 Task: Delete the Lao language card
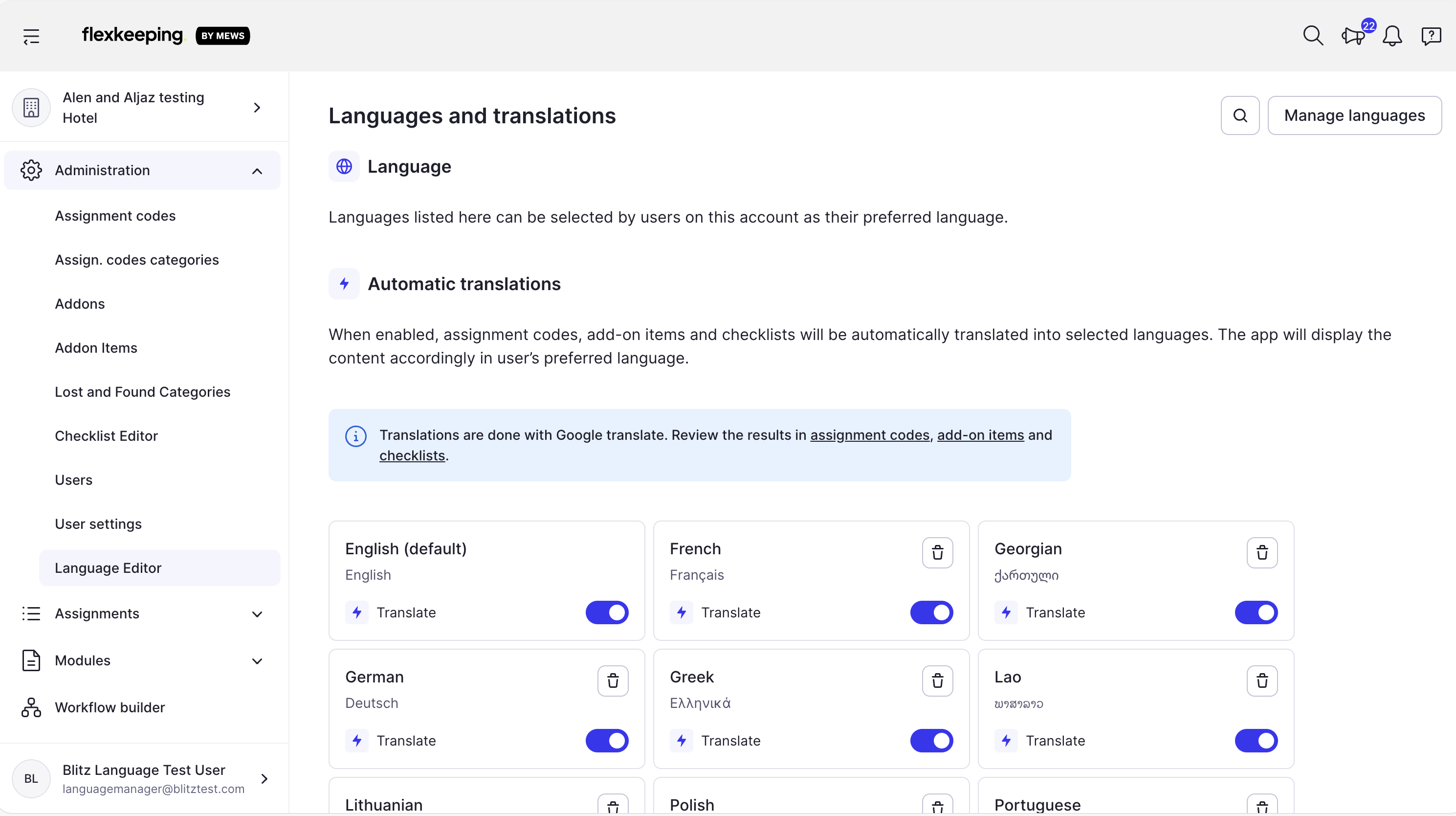(1261, 681)
